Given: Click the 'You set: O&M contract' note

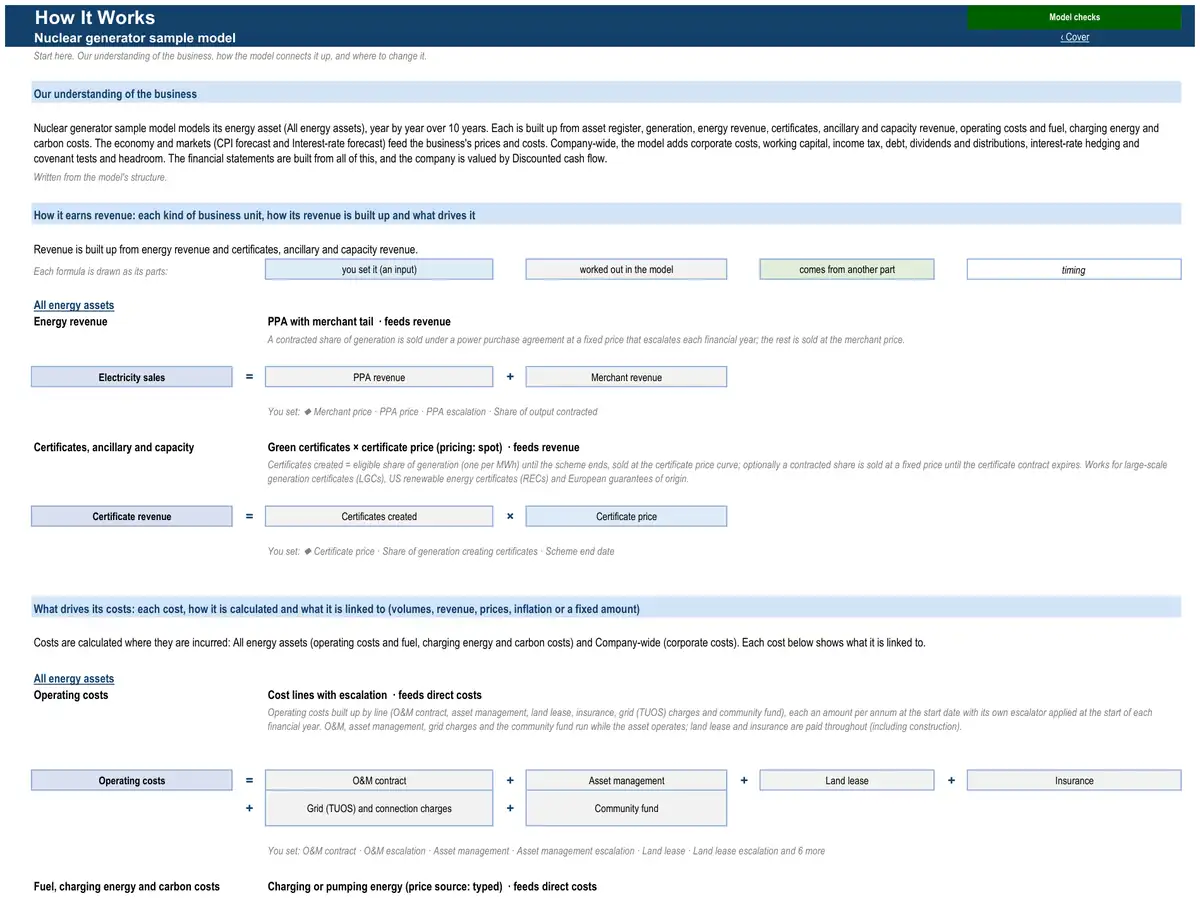Looking at the screenshot, I should pos(546,851).
